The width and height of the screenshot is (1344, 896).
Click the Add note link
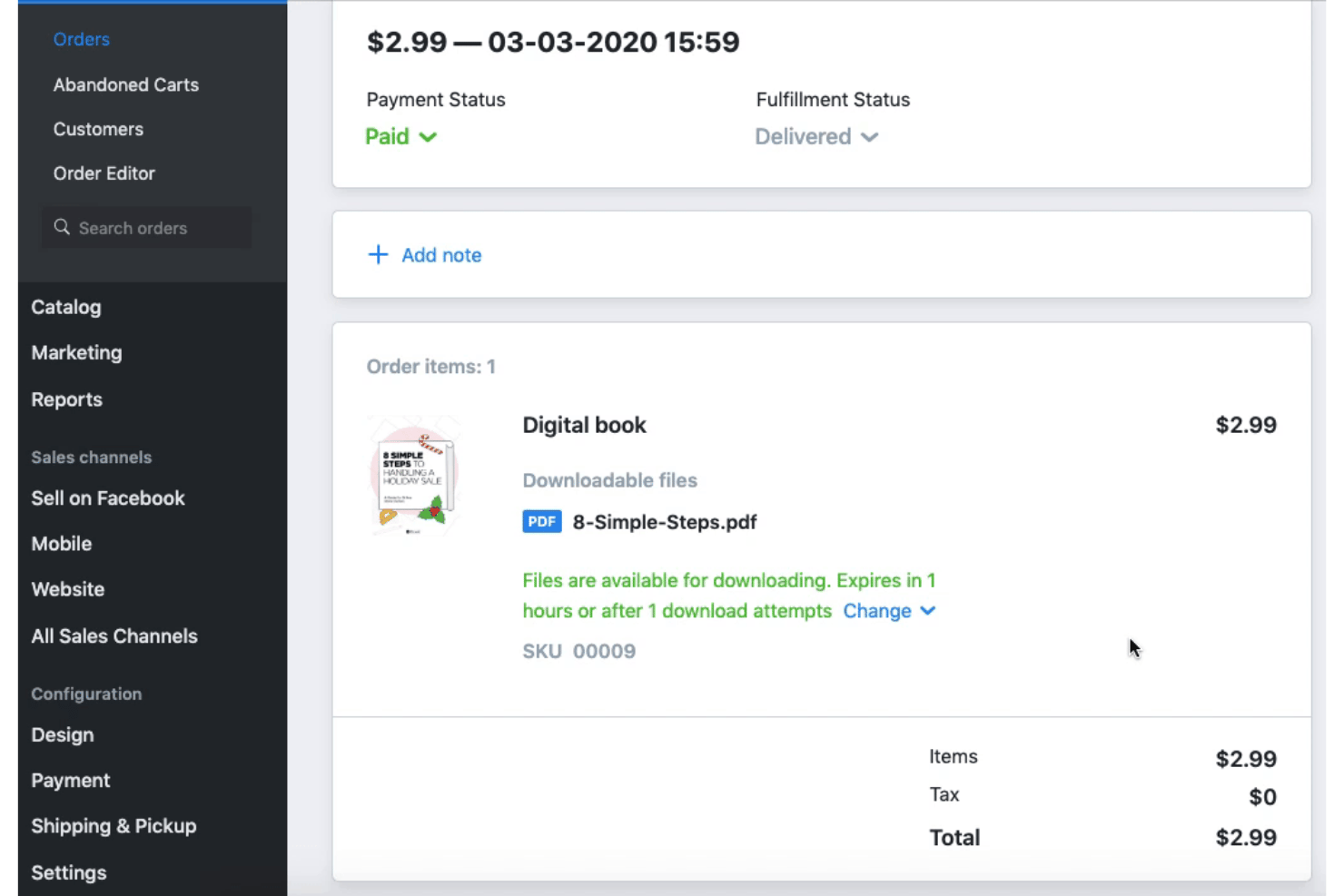tap(441, 255)
